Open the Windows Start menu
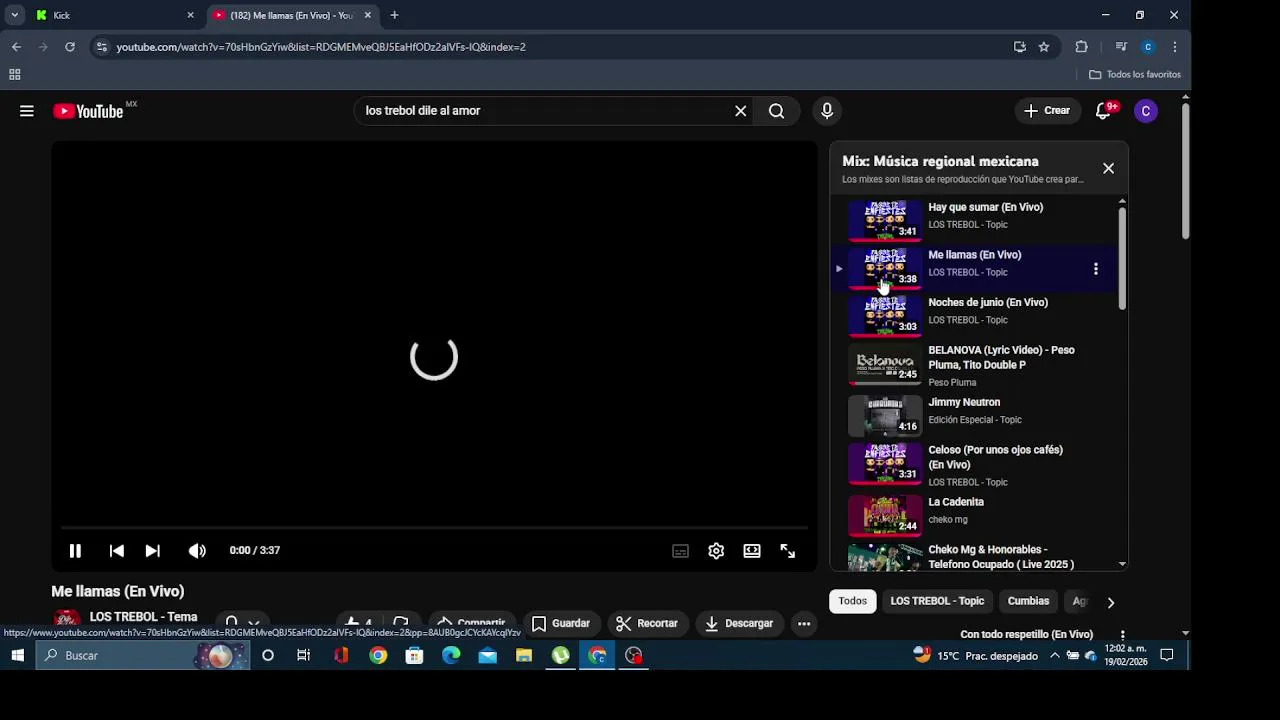The height and width of the screenshot is (720, 1280). click(17, 656)
